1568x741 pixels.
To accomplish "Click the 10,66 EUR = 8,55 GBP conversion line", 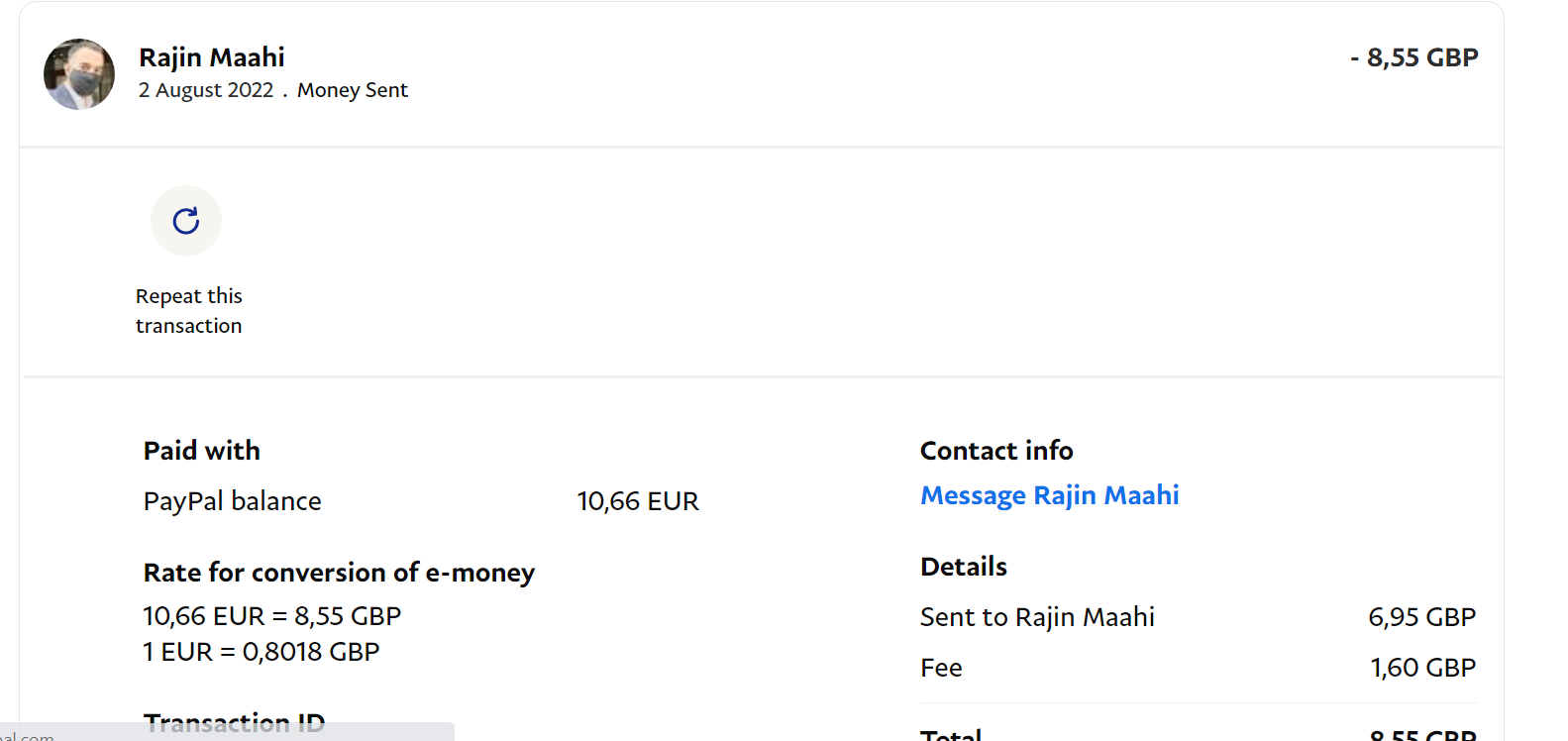I will pyautogui.click(x=272, y=616).
